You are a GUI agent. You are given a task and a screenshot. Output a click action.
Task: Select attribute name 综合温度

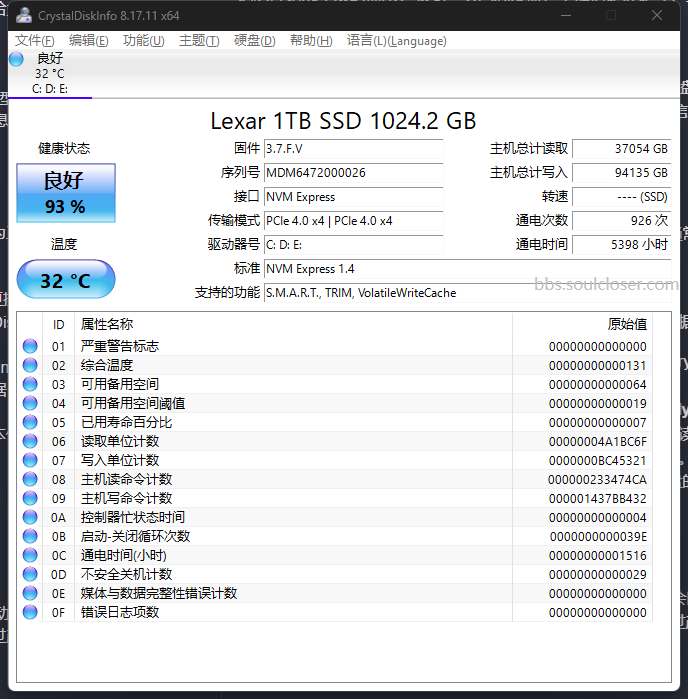(107, 366)
